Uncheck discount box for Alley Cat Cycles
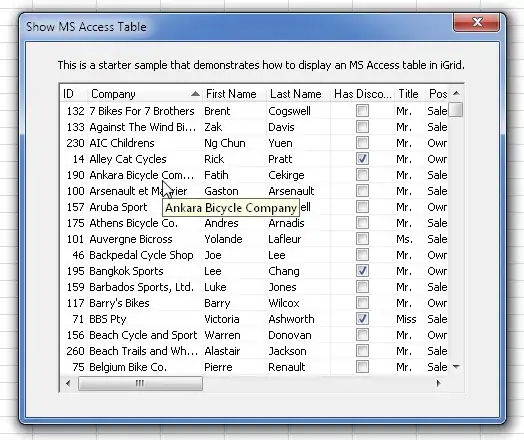 tap(362, 159)
